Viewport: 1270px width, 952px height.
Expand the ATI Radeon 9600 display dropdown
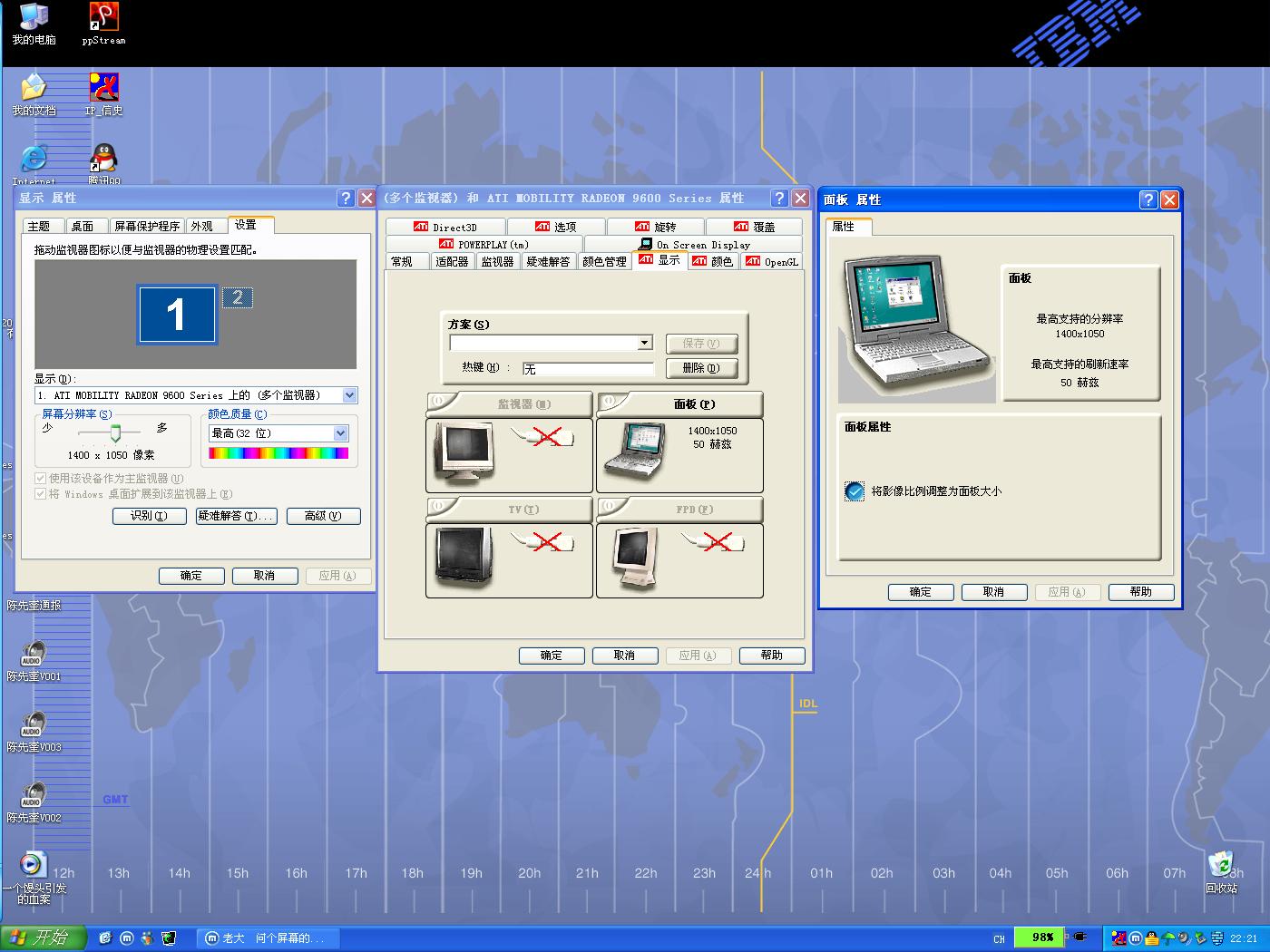(349, 395)
